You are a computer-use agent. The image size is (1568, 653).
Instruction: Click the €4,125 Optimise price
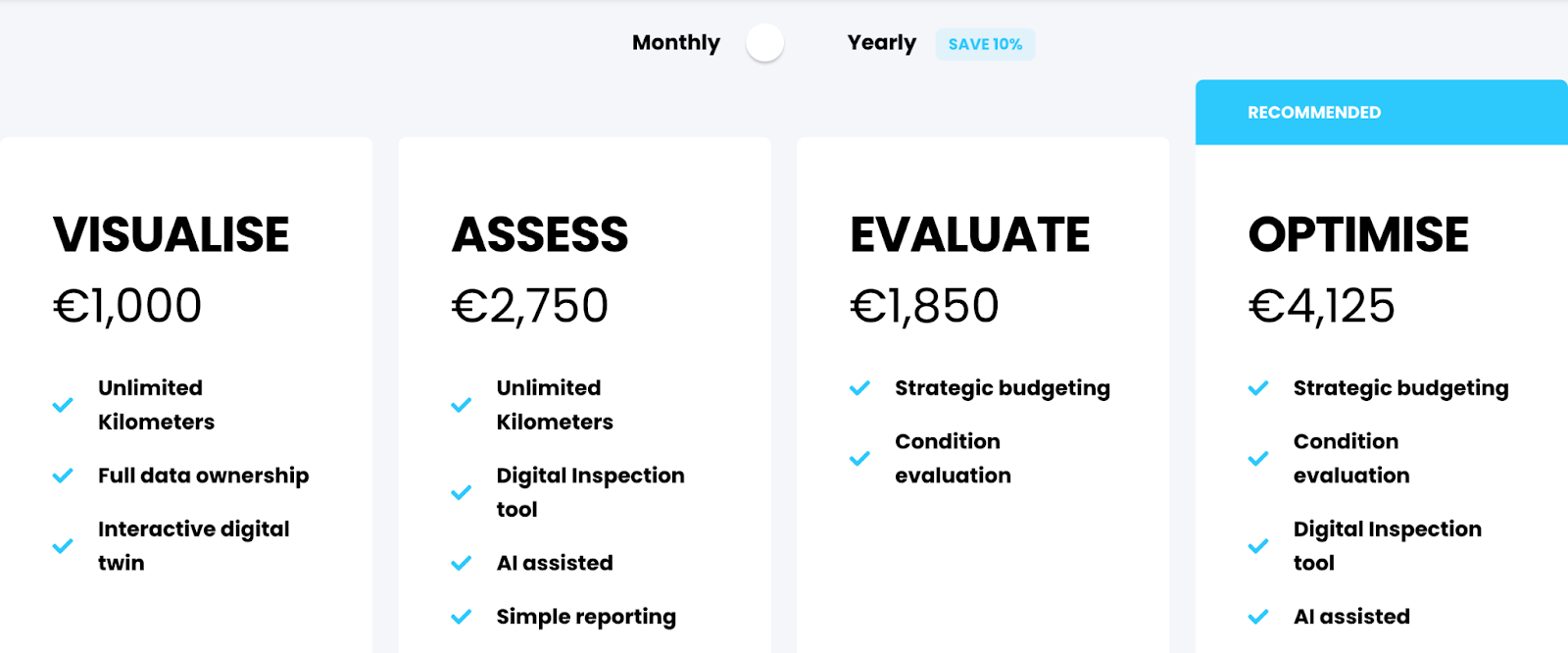tap(1321, 306)
